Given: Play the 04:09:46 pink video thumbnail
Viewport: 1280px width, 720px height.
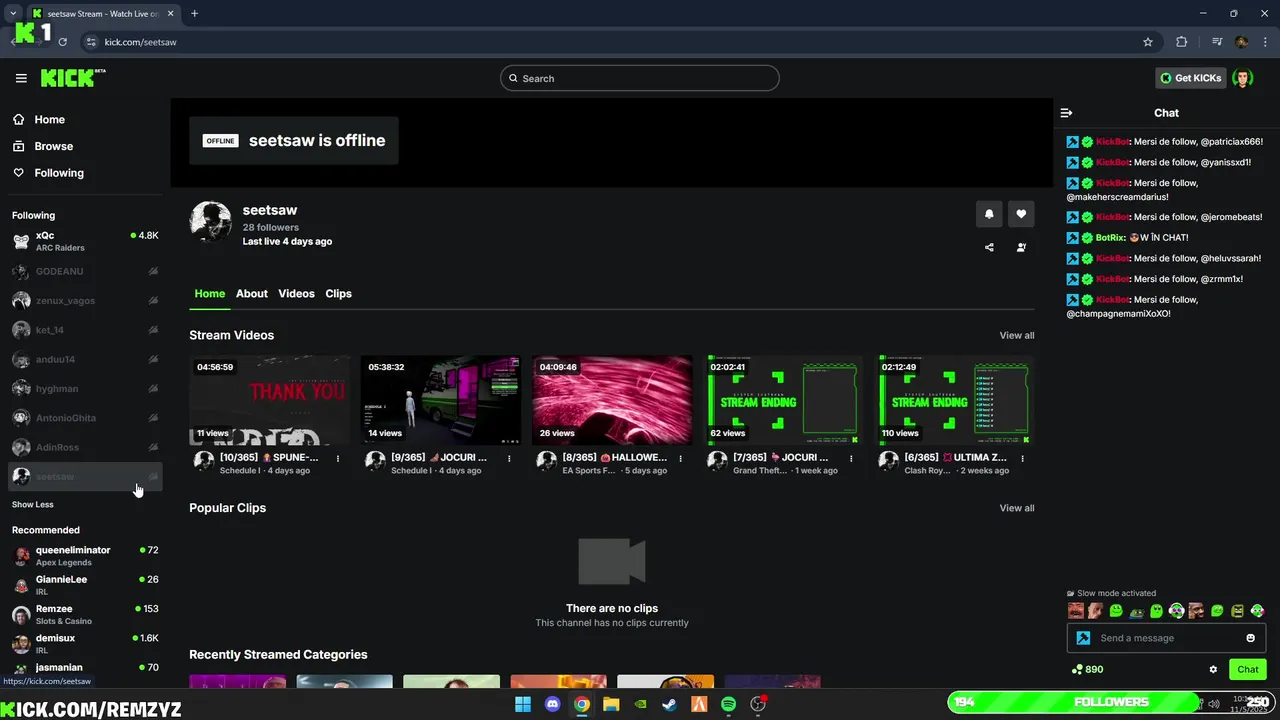Looking at the screenshot, I should coord(612,400).
